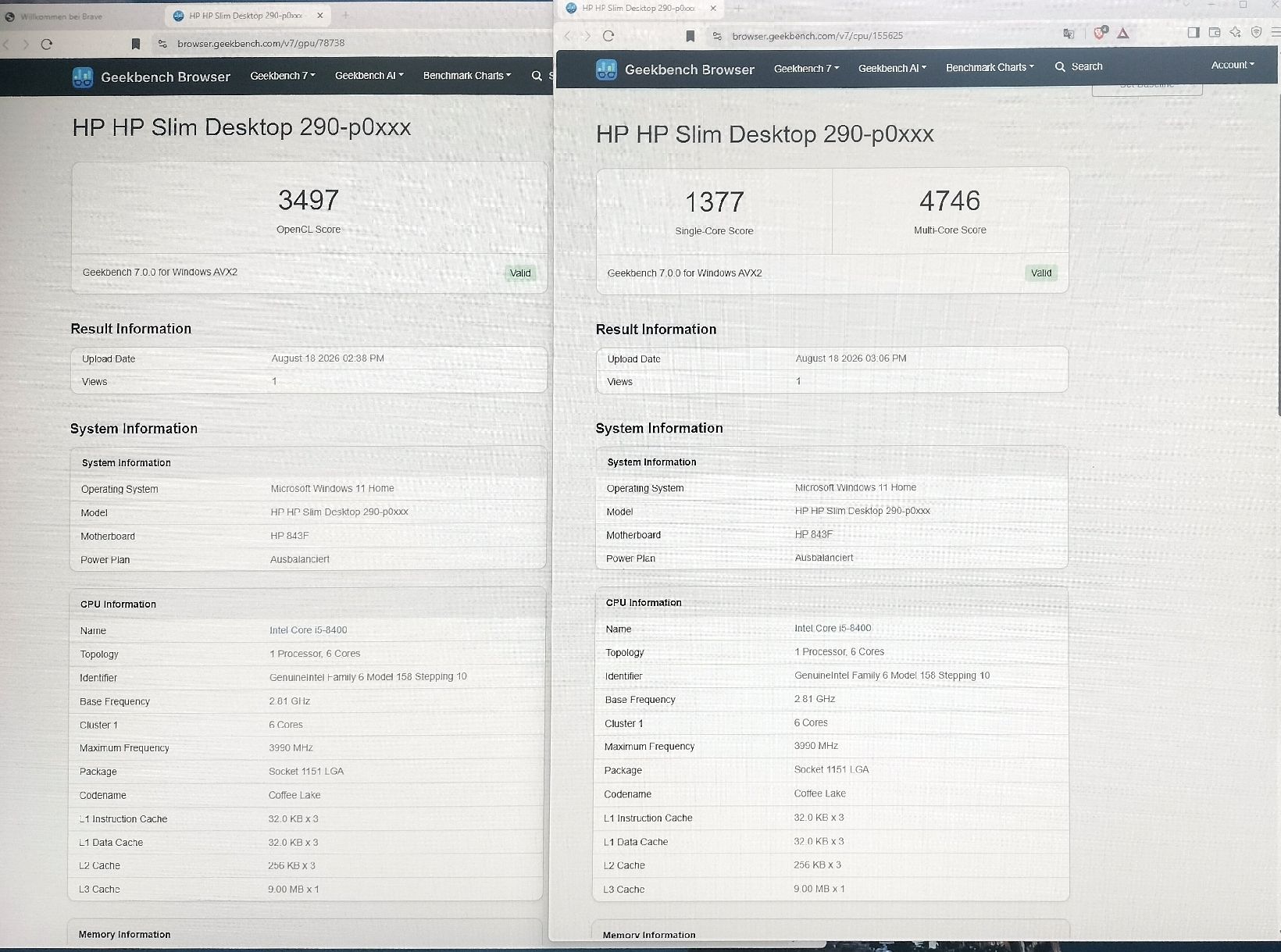Open the Account dropdown in right window
This screenshot has height=952, width=1281.
tap(1233, 65)
